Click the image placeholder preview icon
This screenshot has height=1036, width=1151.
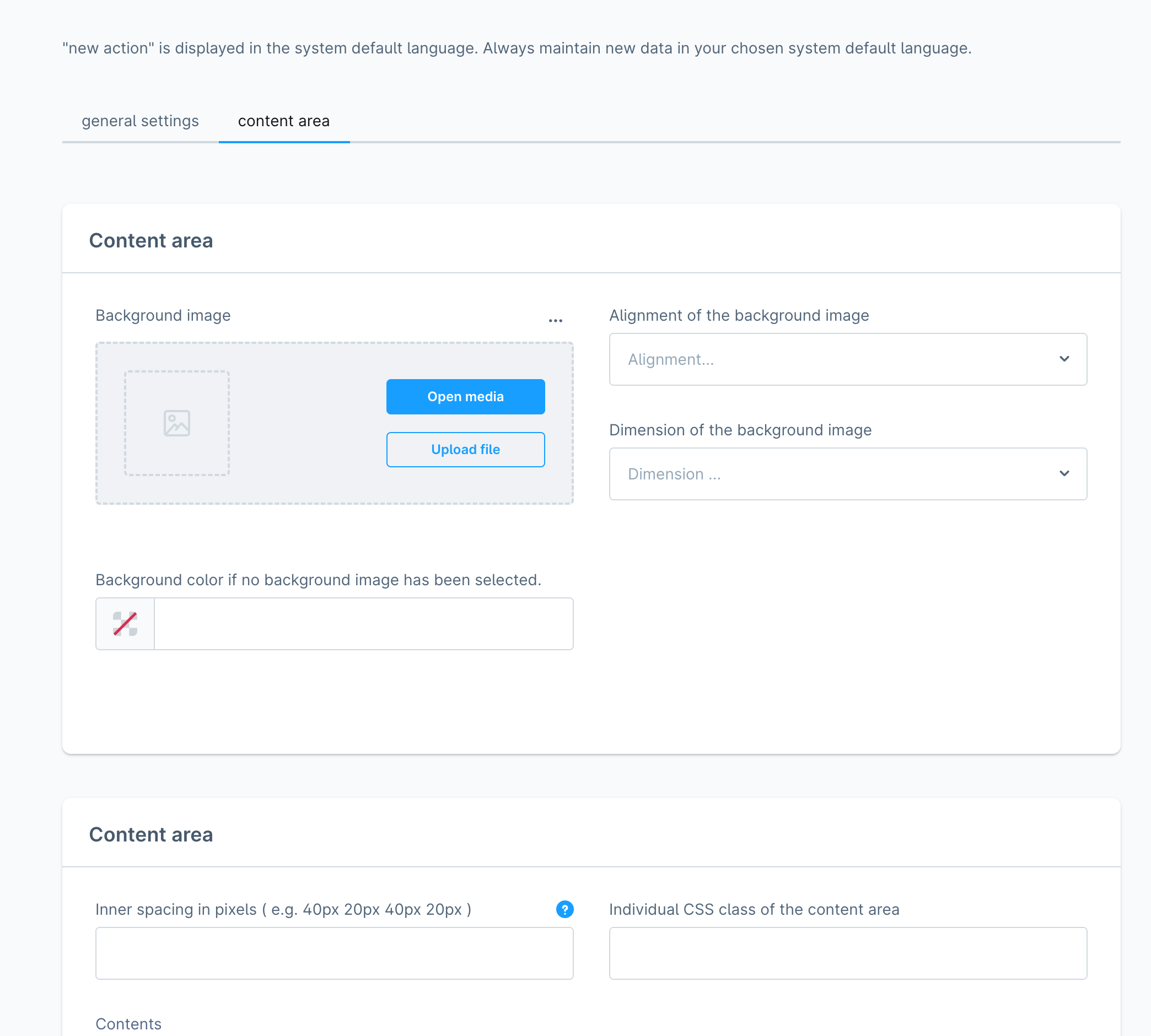[176, 423]
